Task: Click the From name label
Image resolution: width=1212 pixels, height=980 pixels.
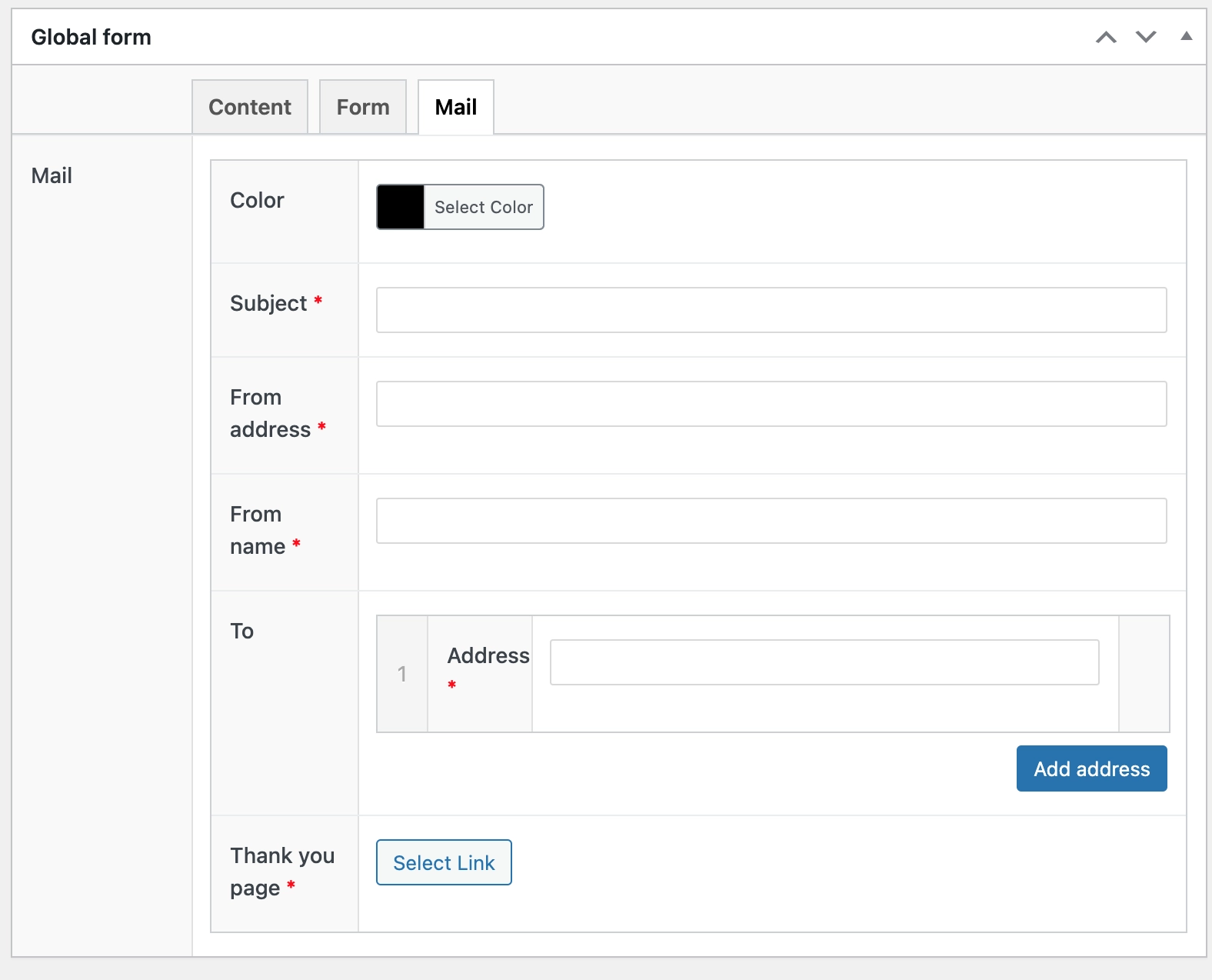Action: (x=257, y=530)
